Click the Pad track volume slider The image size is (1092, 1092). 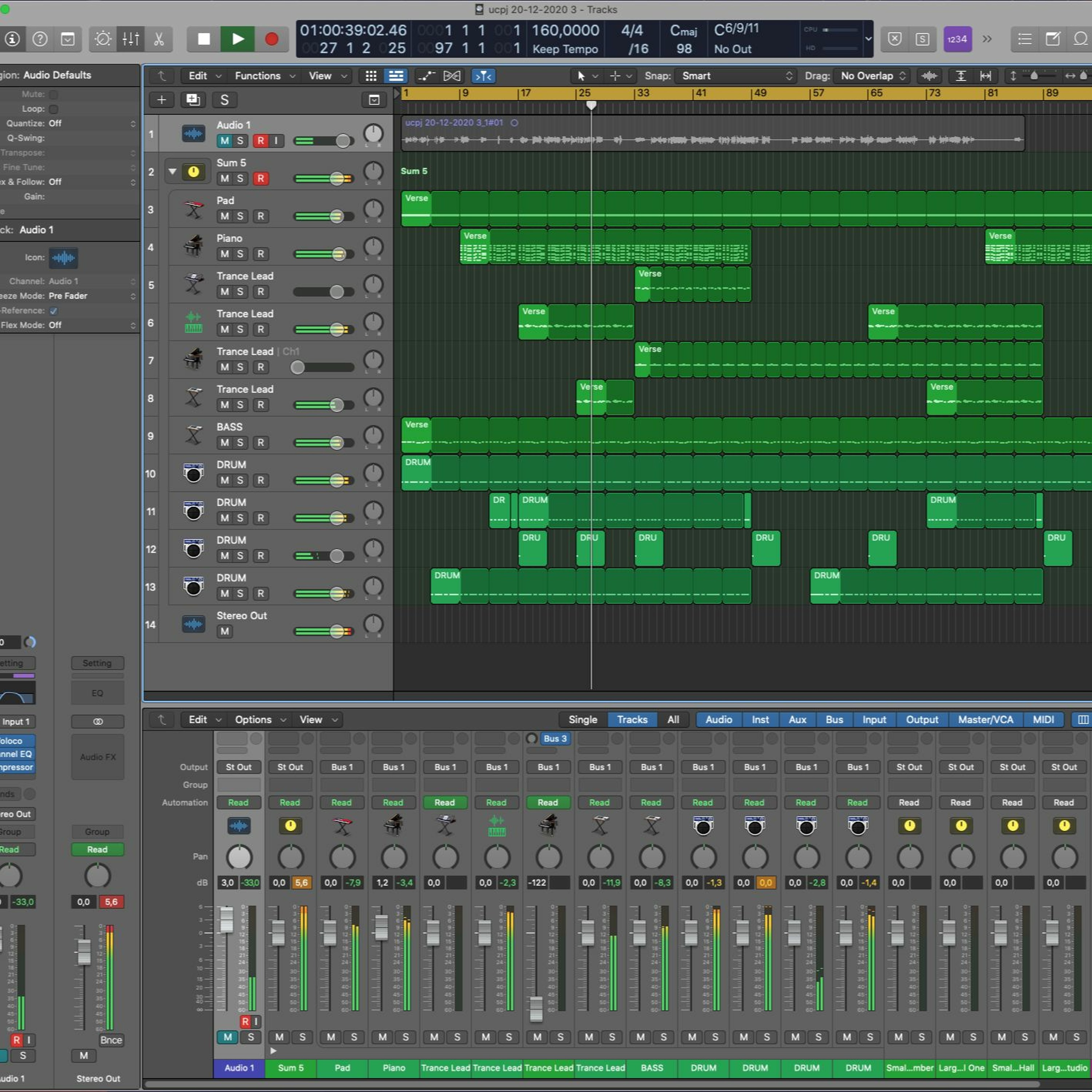pos(324,217)
